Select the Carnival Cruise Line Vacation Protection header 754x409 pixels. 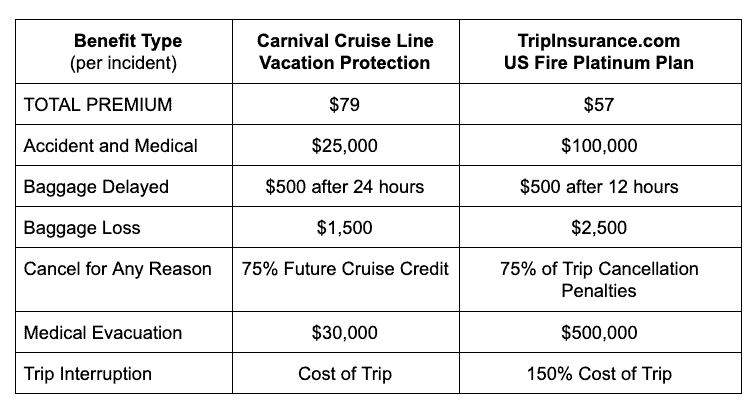(x=346, y=51)
